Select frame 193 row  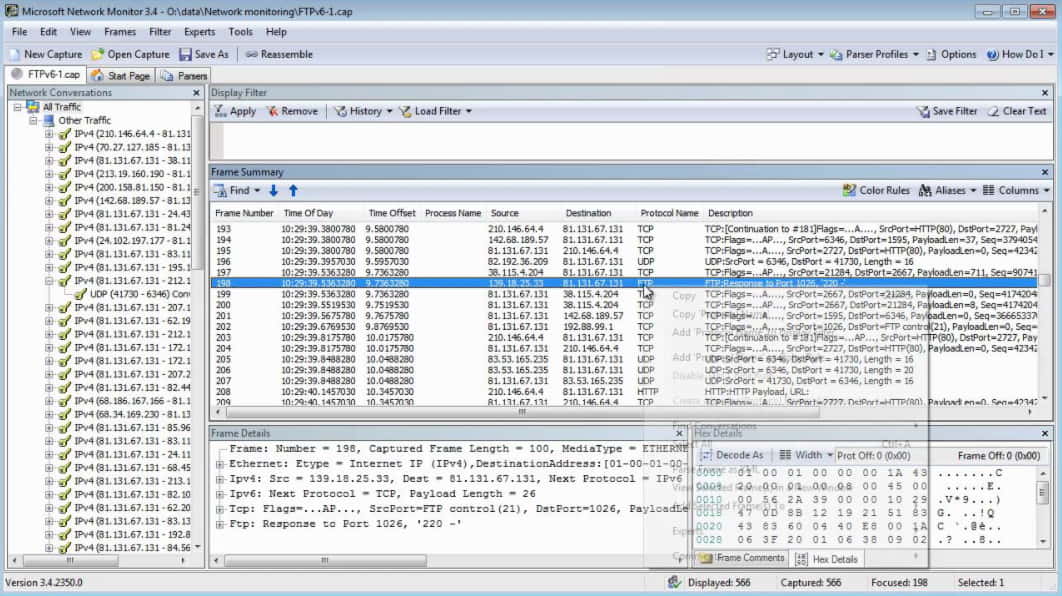coord(624,229)
